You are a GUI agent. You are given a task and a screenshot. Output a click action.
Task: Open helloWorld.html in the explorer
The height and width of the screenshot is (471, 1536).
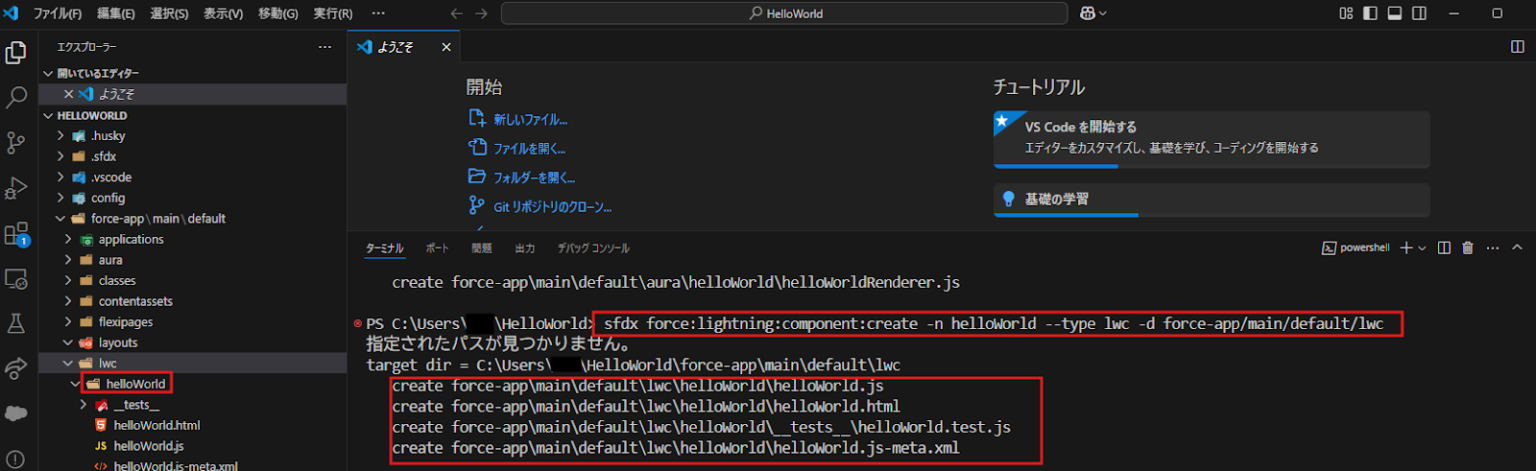(x=157, y=425)
